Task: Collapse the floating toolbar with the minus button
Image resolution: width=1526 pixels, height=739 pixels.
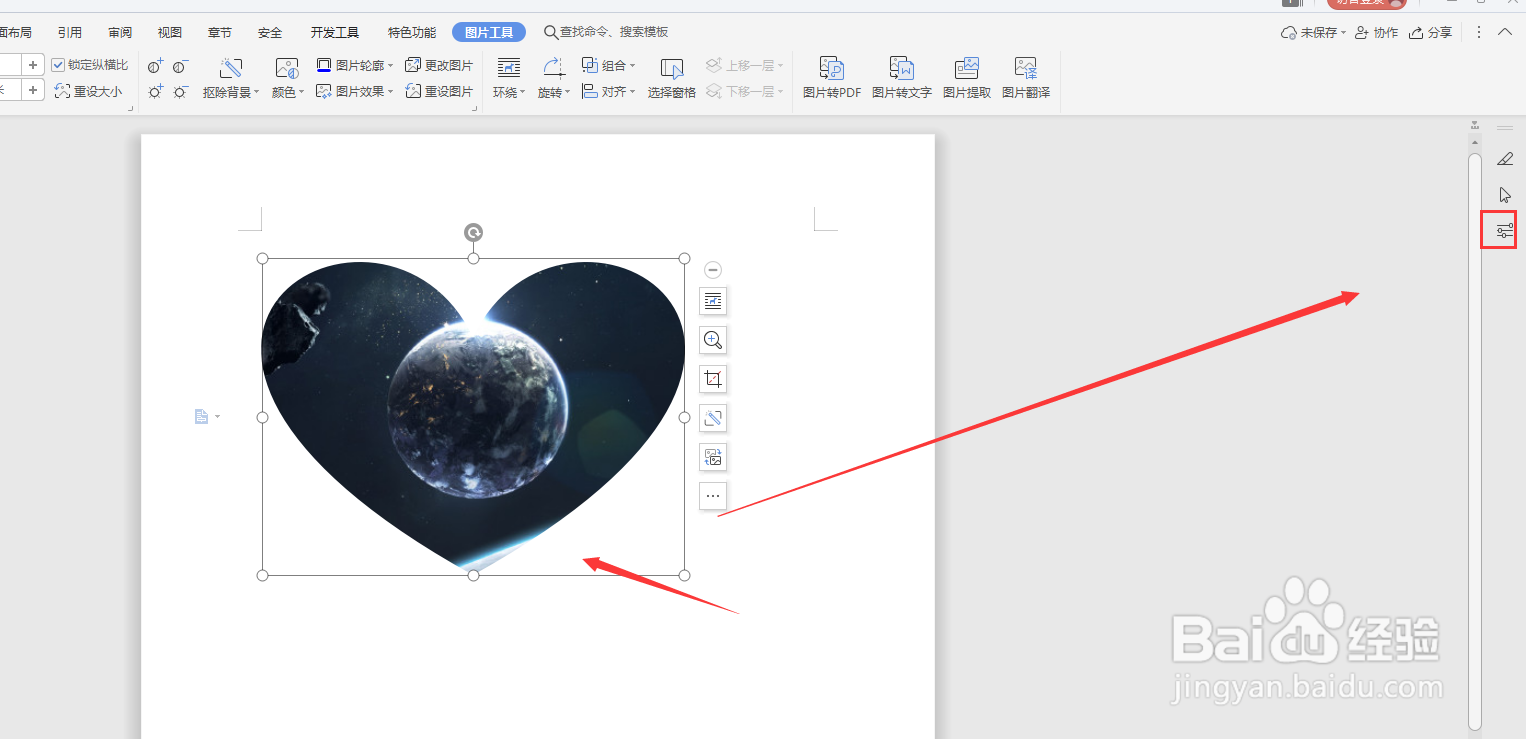Action: (713, 269)
